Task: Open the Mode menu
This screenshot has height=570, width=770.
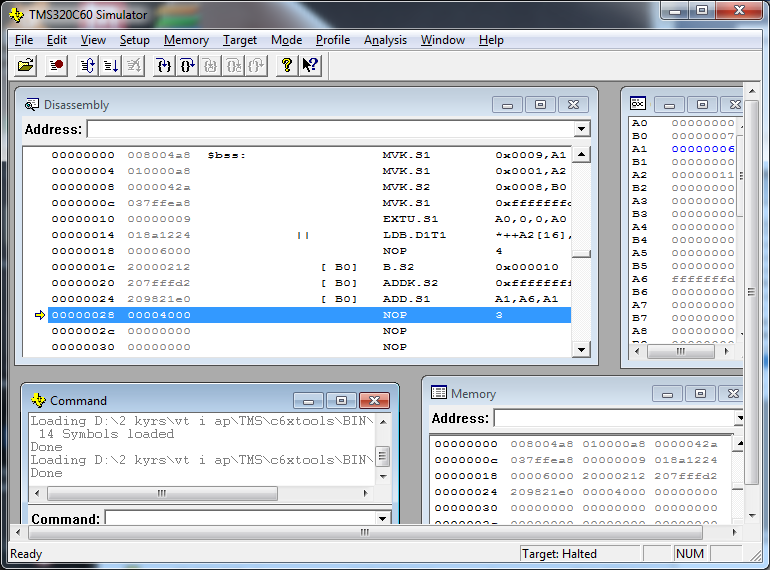Action: tap(286, 40)
